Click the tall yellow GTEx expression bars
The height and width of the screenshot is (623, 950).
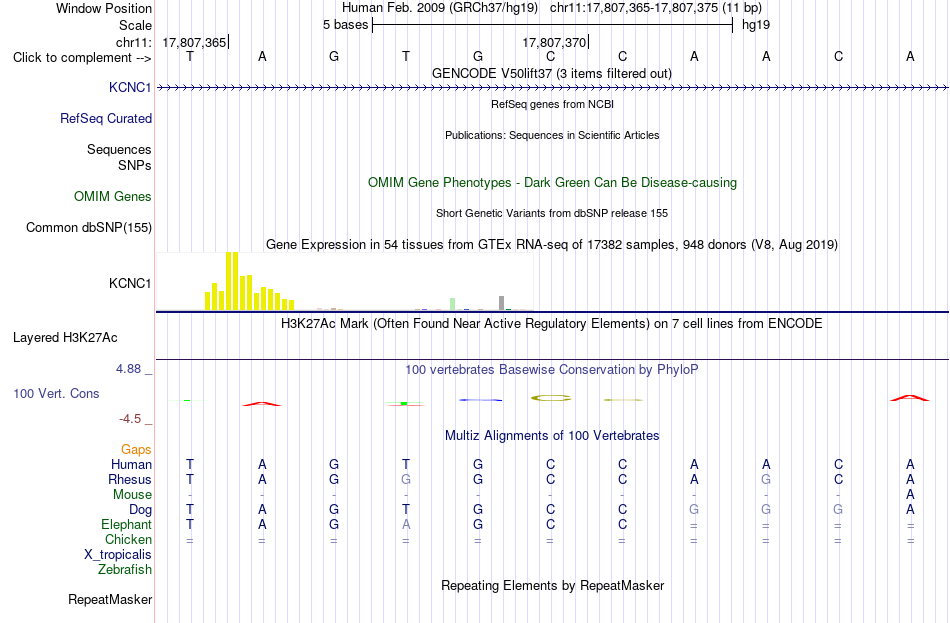[232, 281]
